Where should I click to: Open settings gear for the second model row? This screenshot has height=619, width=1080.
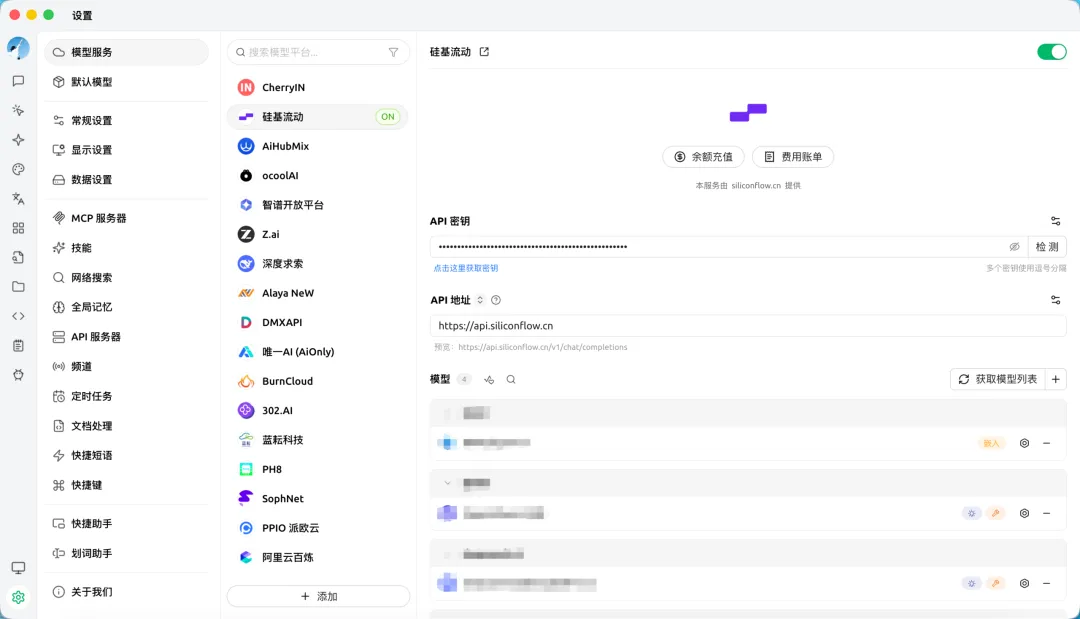point(1024,514)
